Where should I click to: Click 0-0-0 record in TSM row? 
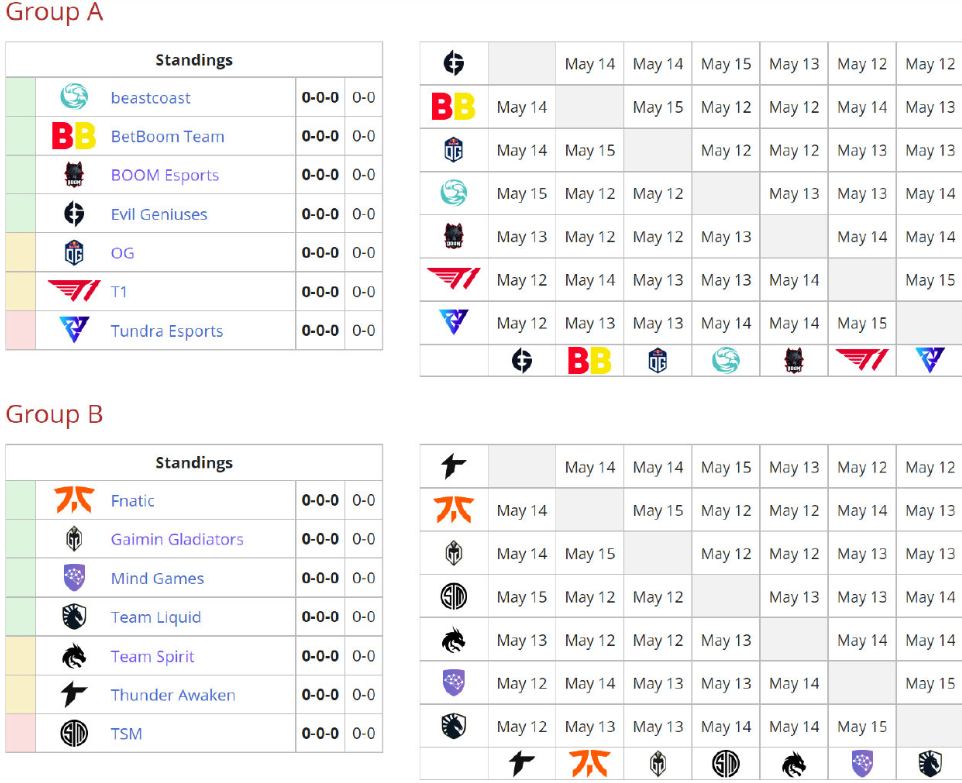[x=320, y=733]
